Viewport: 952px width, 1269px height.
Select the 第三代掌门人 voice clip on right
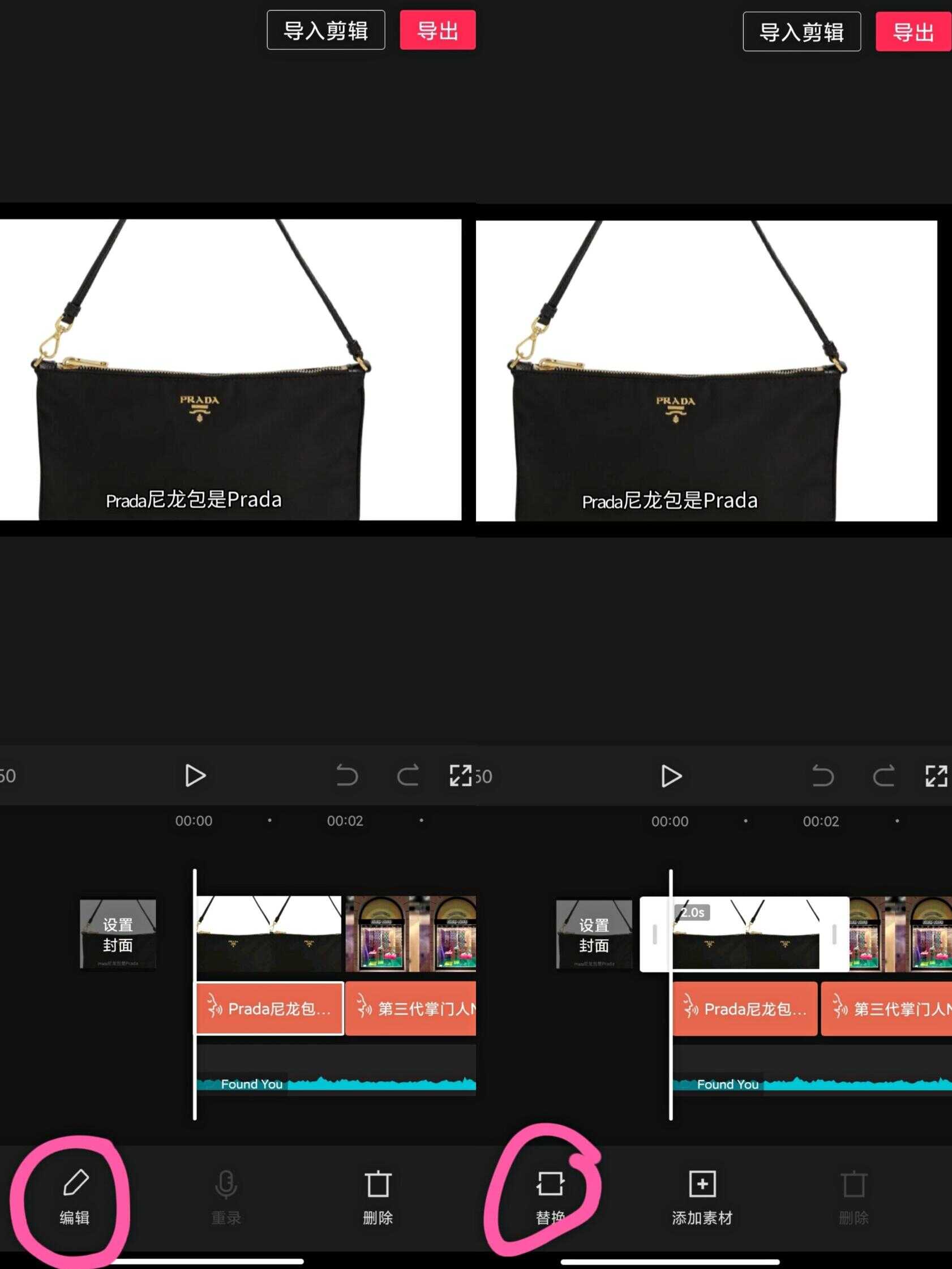886,1009
